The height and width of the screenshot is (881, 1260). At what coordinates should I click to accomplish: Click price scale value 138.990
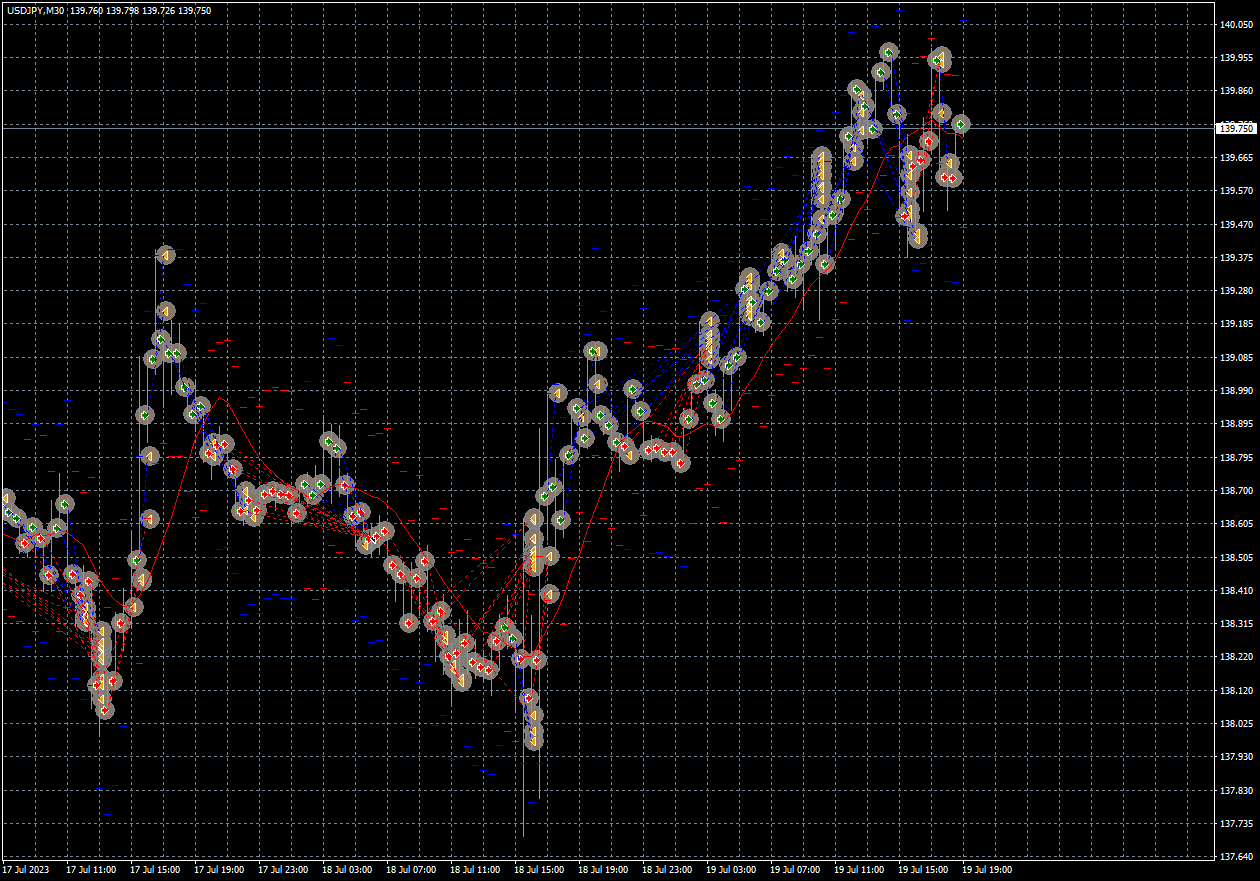coord(1236,390)
